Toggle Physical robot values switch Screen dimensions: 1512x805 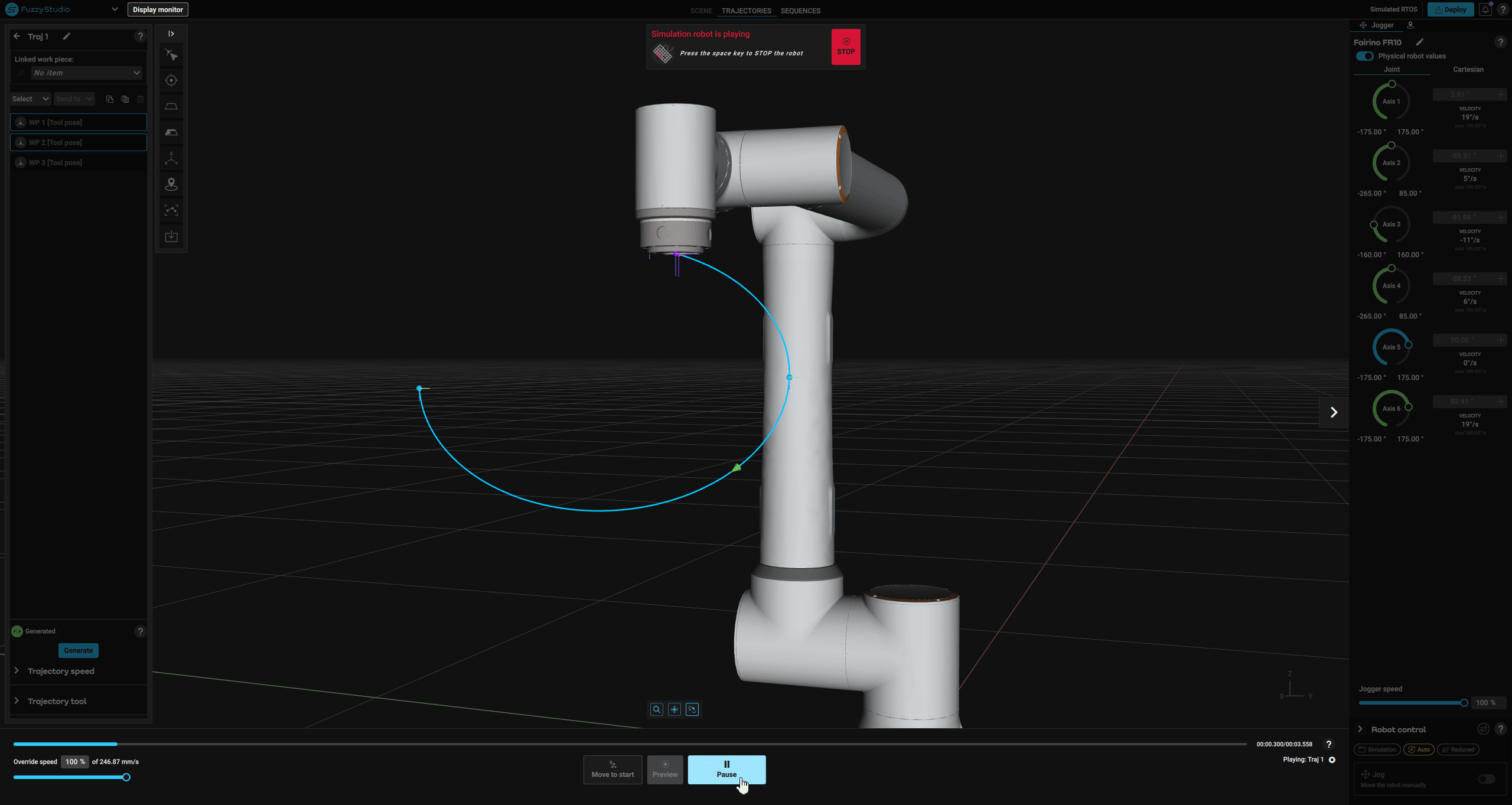pyautogui.click(x=1364, y=56)
